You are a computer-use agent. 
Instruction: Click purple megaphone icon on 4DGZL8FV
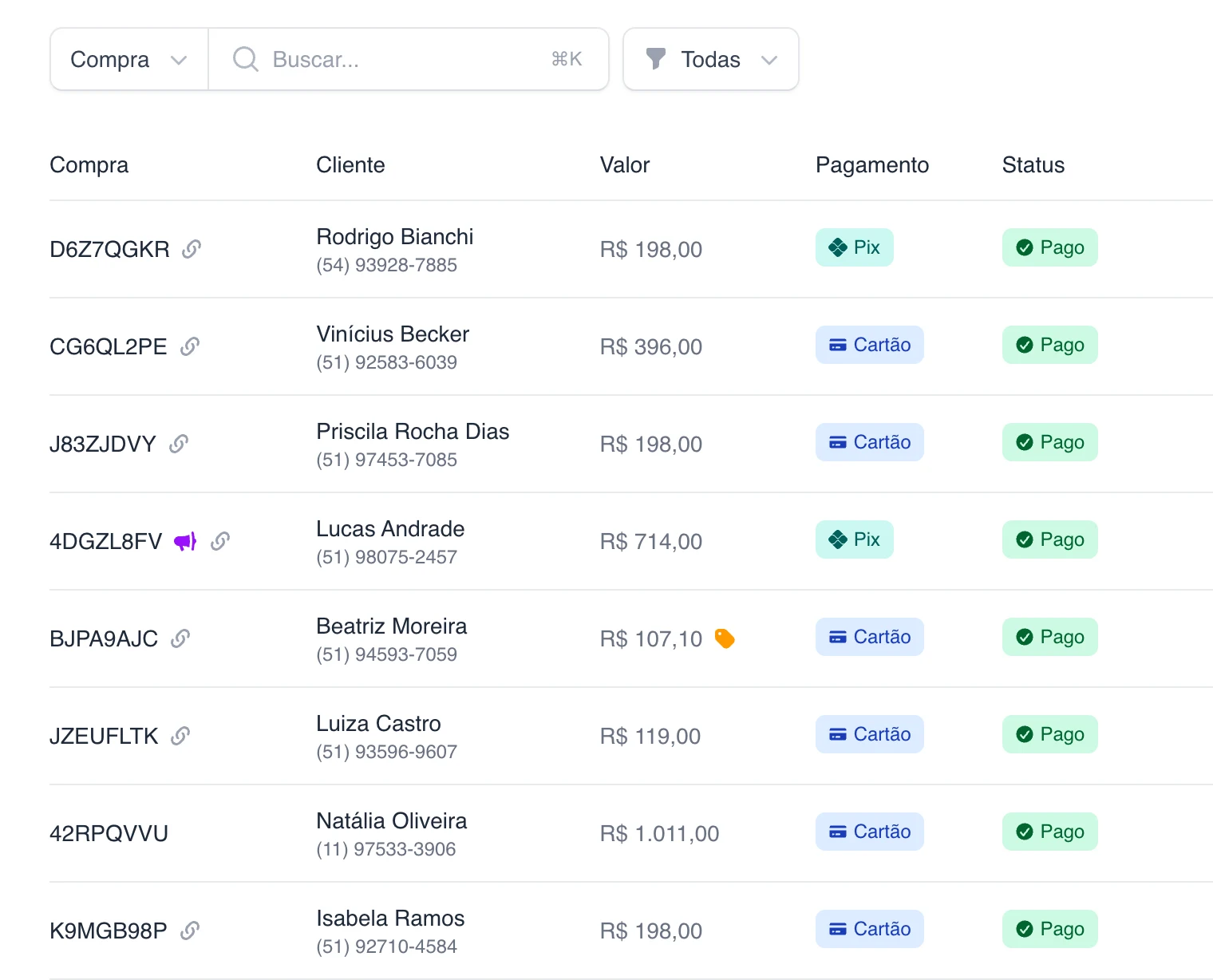pos(185,541)
